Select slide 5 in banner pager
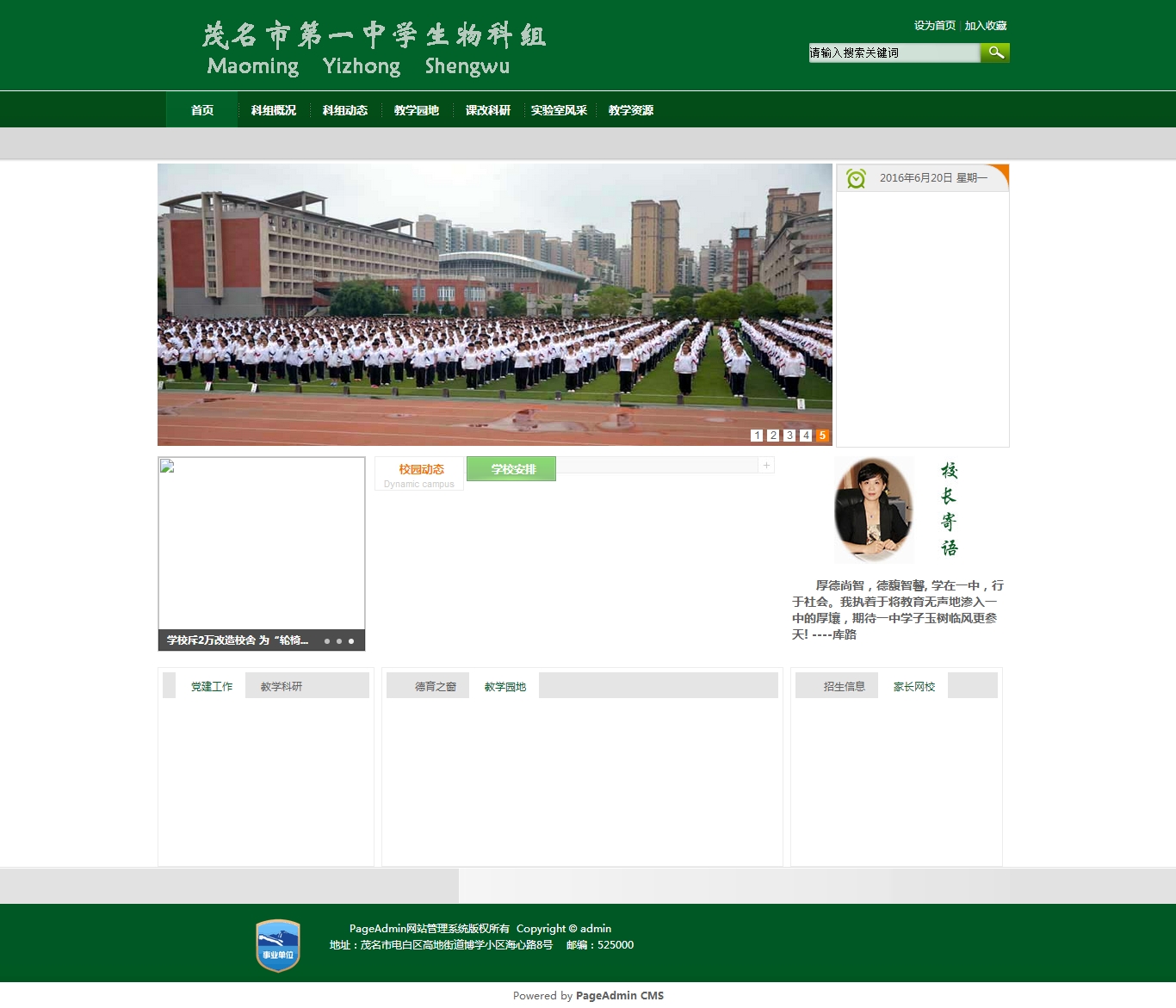Screen dimensions: 1176x1008 click(x=822, y=436)
